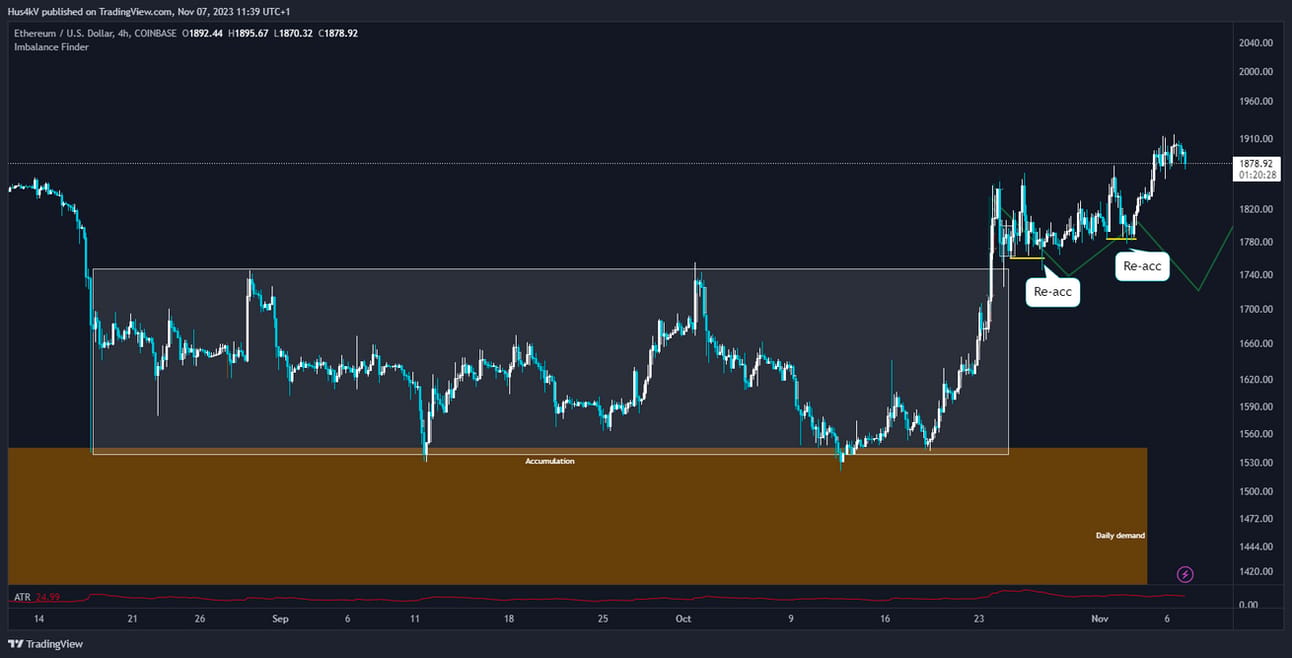Click the Oct date on time axis
The image size is (1292, 658).
(x=683, y=619)
